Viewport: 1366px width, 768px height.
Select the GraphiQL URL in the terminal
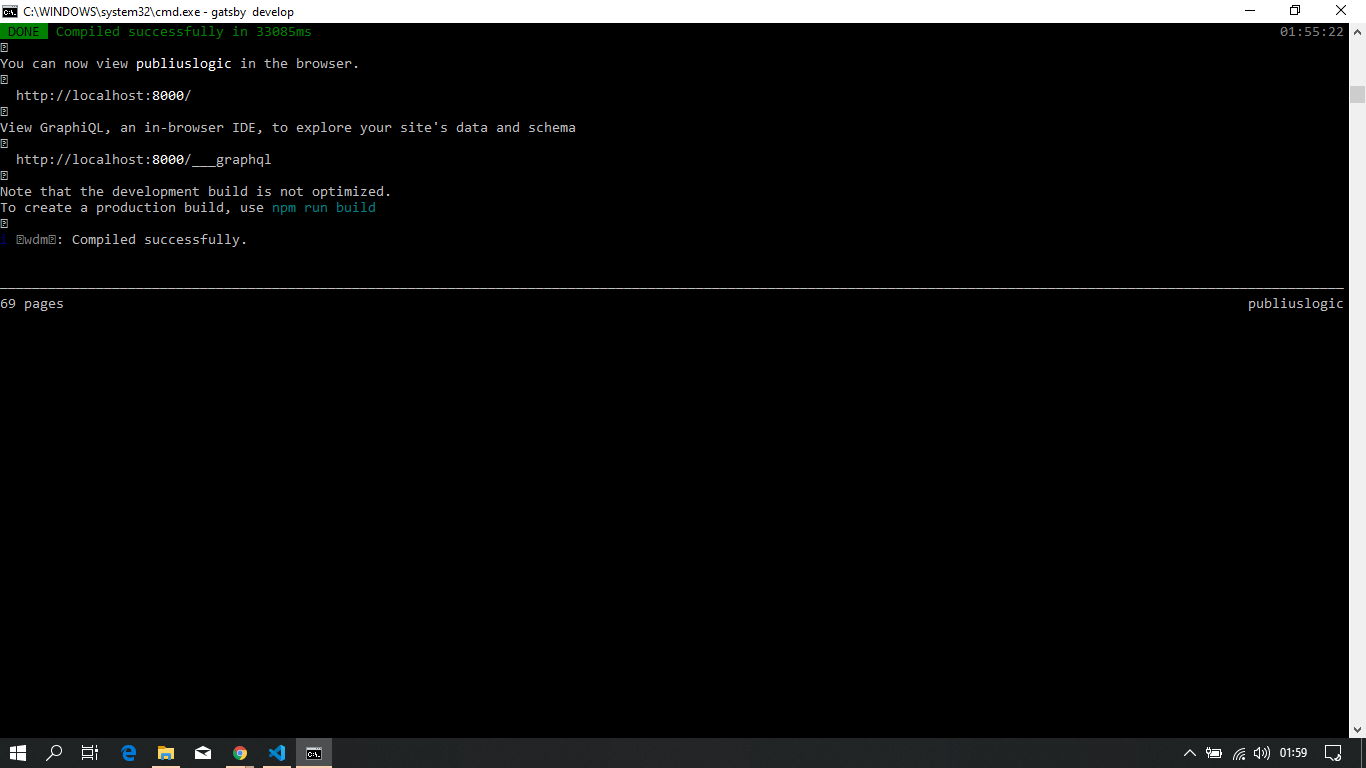(145, 159)
